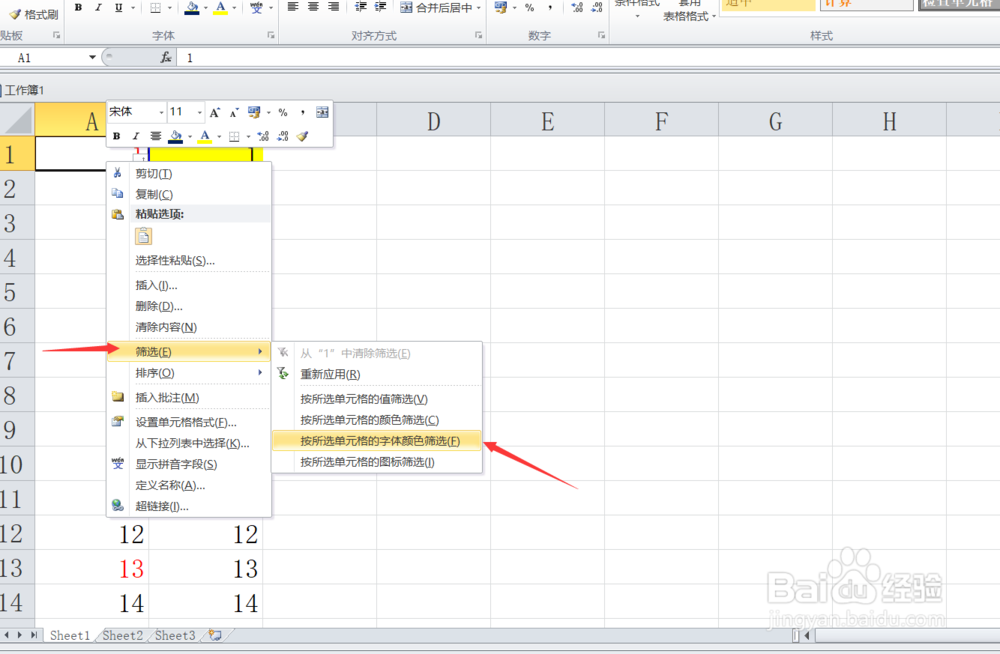Click the percent button in mini toolbar
This screenshot has width=1000, height=654.
pyautogui.click(x=283, y=112)
